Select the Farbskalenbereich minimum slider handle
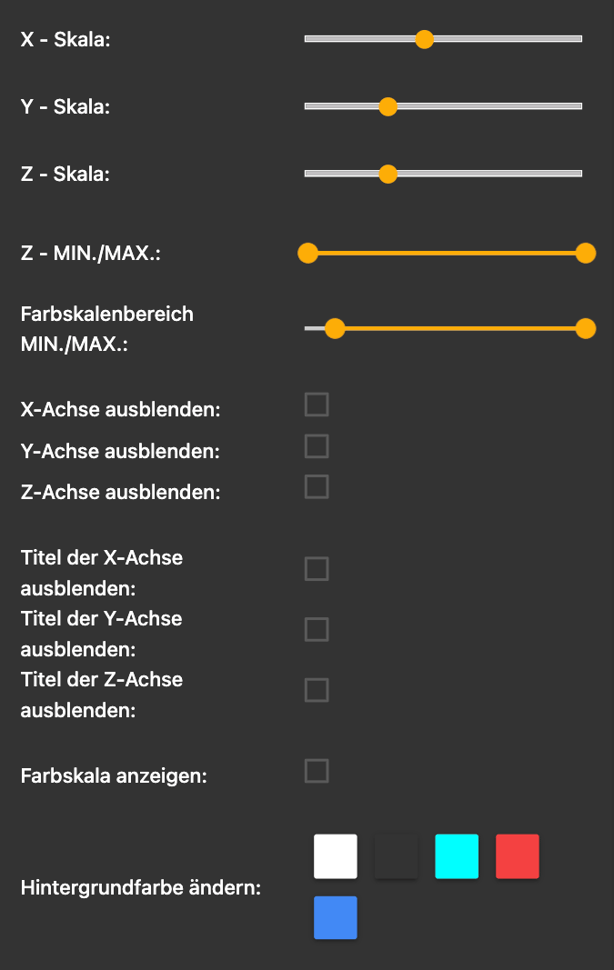The width and height of the screenshot is (614, 970). [x=335, y=328]
